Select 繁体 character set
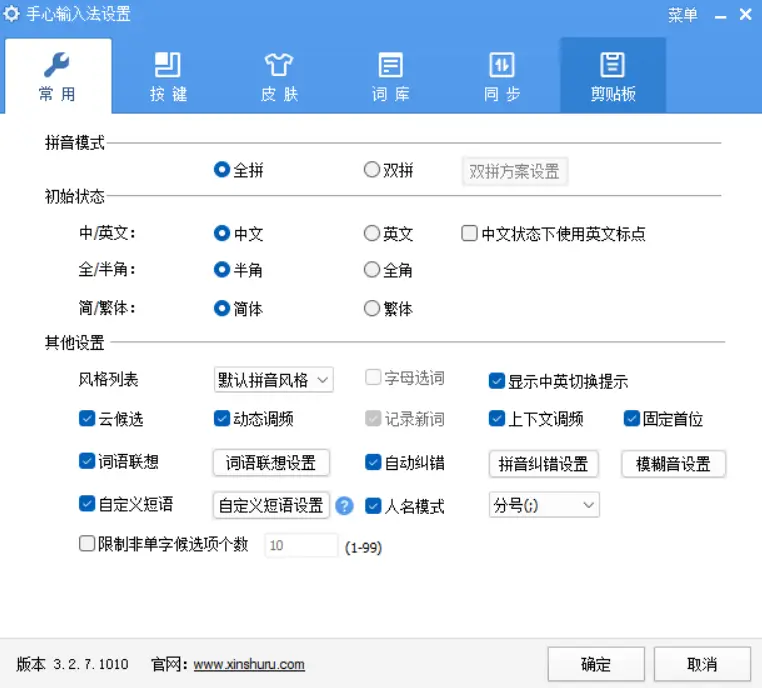 (388, 309)
